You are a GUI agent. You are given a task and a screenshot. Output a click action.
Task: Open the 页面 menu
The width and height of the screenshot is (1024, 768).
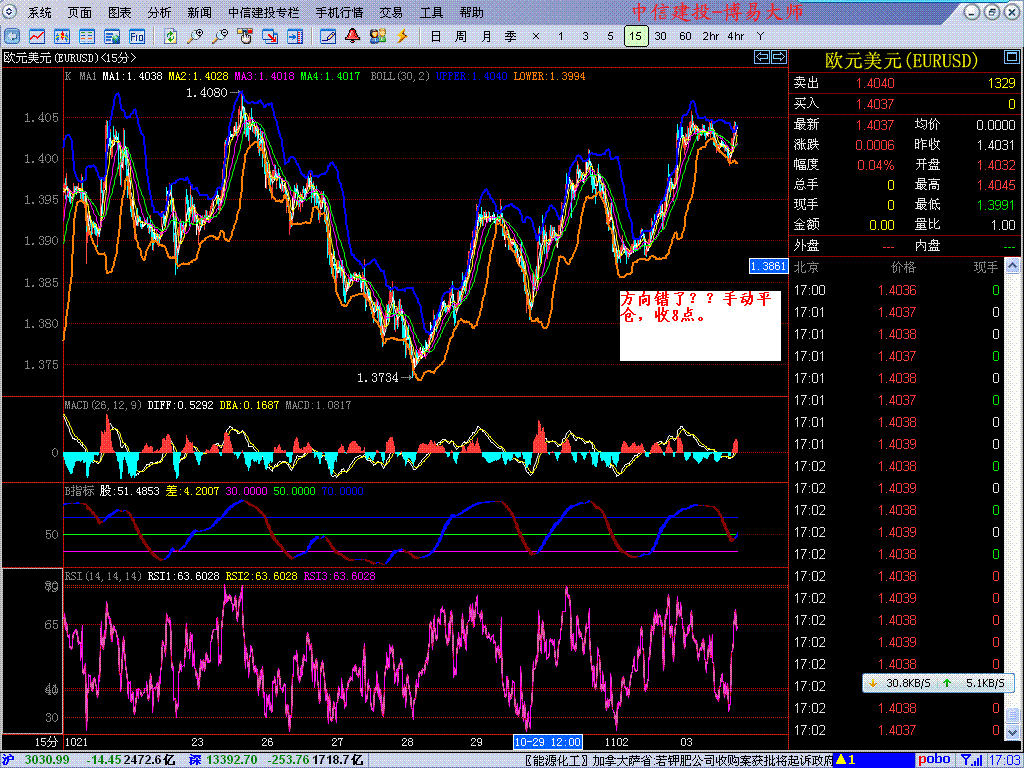click(80, 12)
